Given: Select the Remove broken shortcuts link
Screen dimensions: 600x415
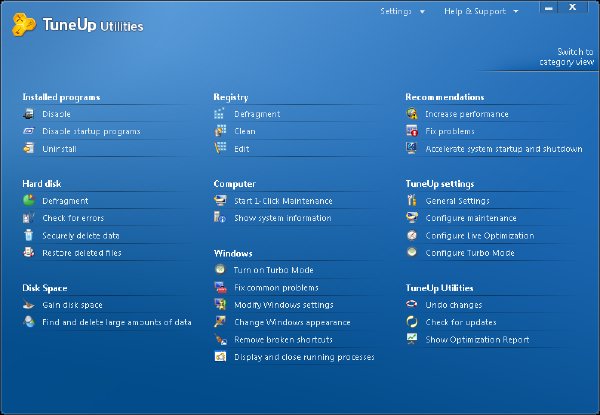Looking at the screenshot, I should coord(284,340).
